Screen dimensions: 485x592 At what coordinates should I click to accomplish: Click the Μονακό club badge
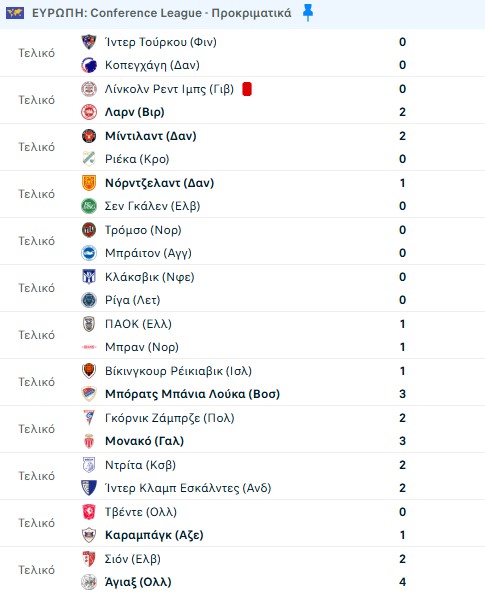click(x=89, y=441)
